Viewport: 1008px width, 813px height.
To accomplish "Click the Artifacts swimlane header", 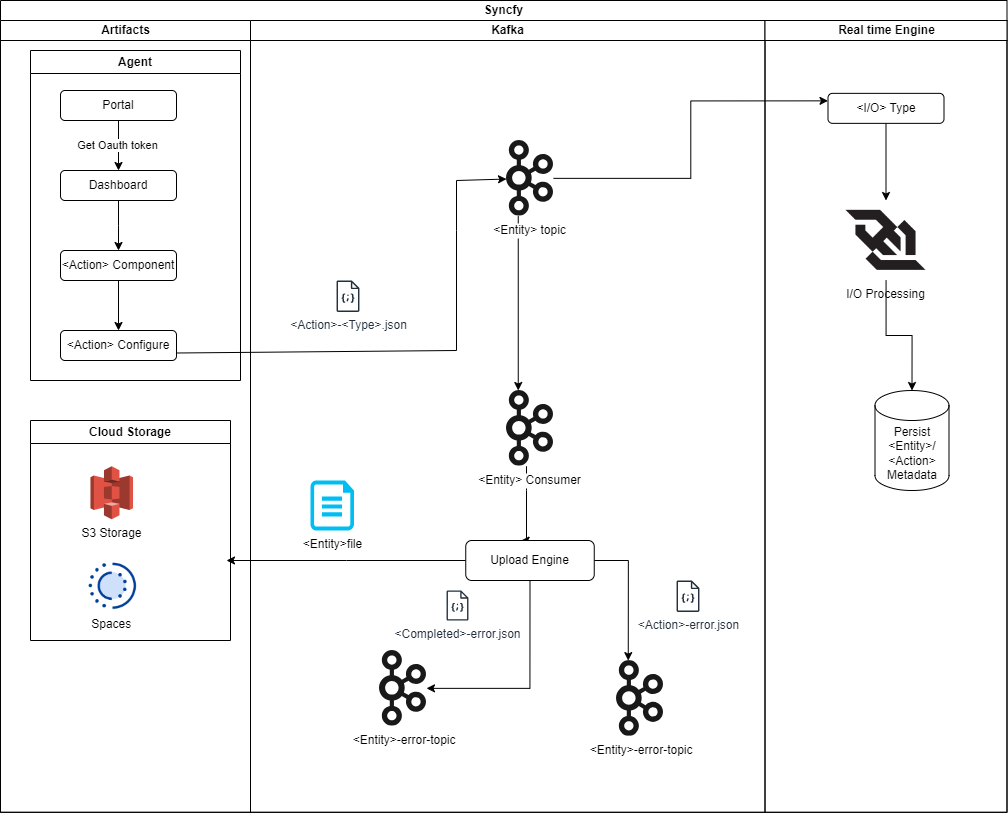I will [125, 30].
